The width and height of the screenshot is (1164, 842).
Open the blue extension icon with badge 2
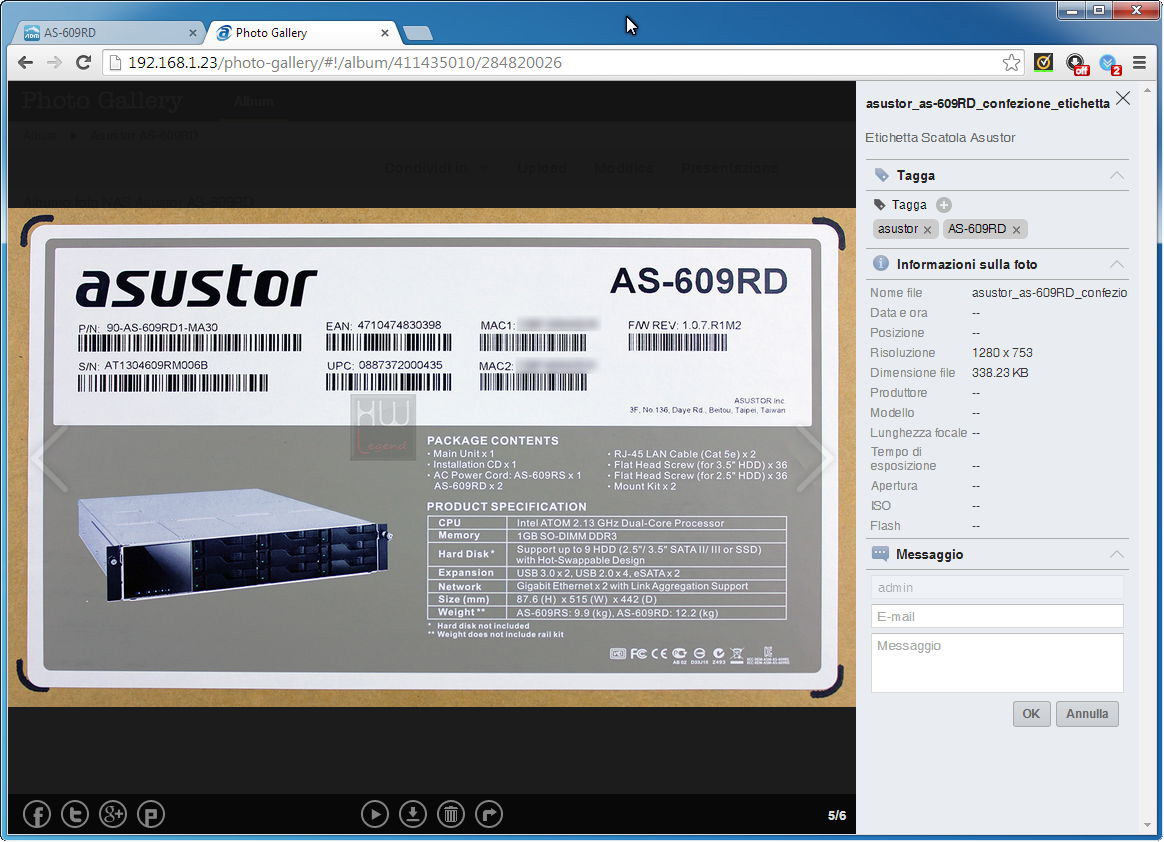pos(1110,64)
